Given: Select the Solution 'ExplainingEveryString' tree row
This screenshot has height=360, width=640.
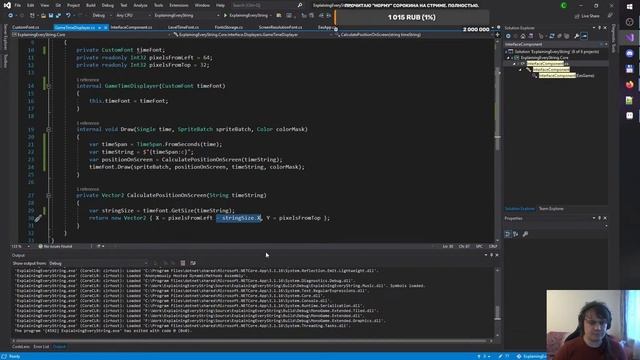Looking at the screenshot, I should click(x=557, y=52).
